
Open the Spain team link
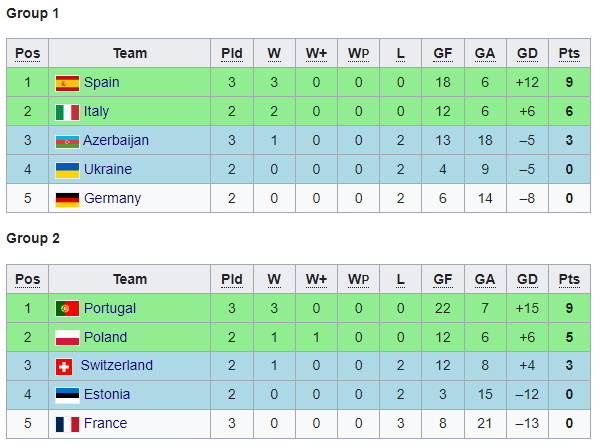[102, 83]
